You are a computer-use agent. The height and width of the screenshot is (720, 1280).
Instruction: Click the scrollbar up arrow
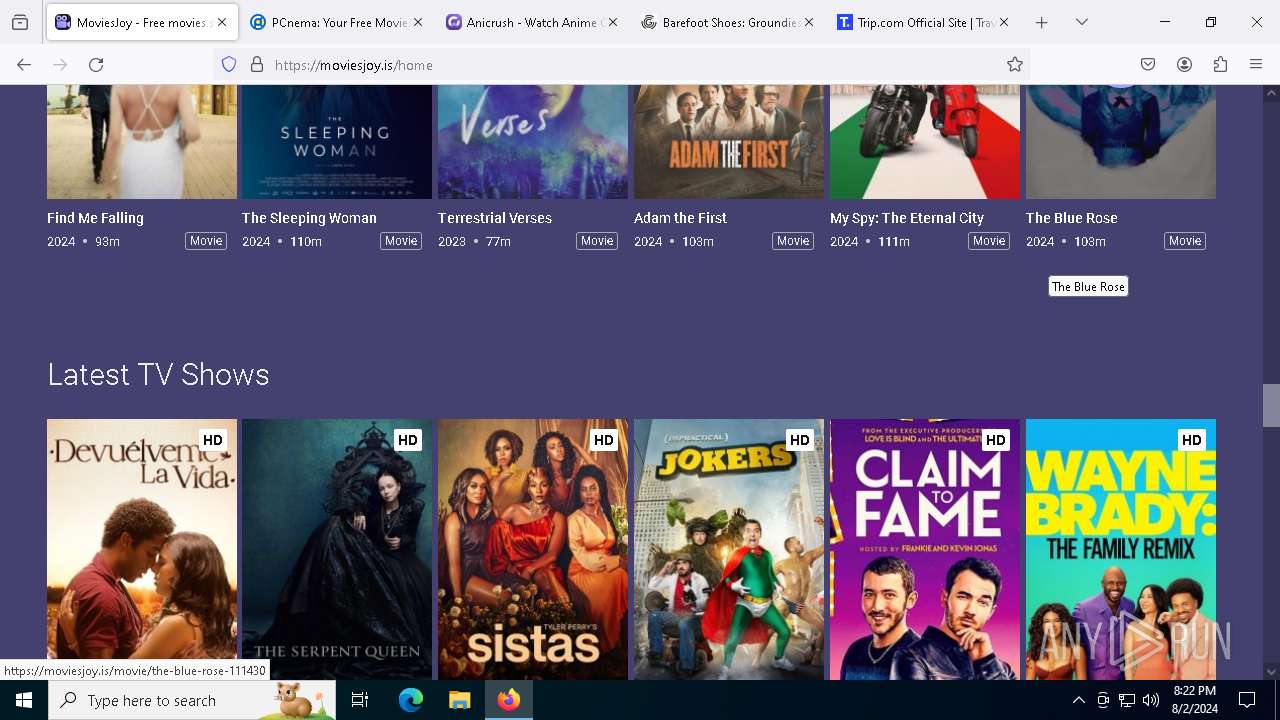click(1271, 93)
